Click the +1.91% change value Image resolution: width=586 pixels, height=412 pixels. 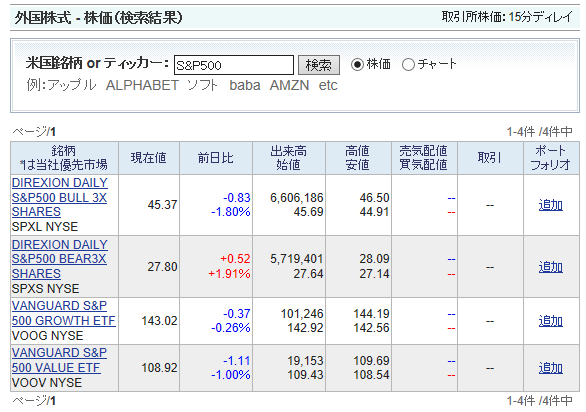pos(229,274)
